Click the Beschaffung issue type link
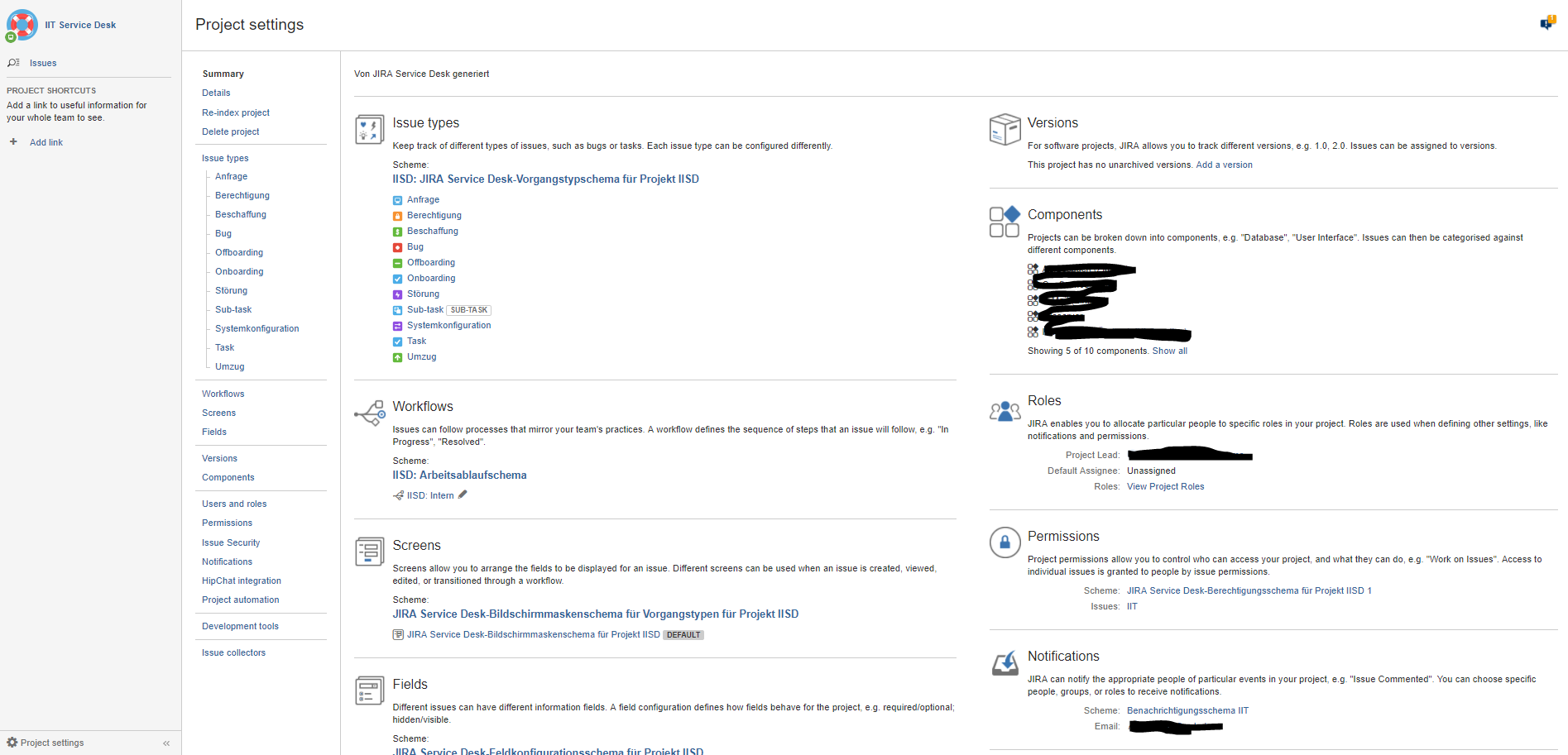1568x755 pixels. coord(432,231)
